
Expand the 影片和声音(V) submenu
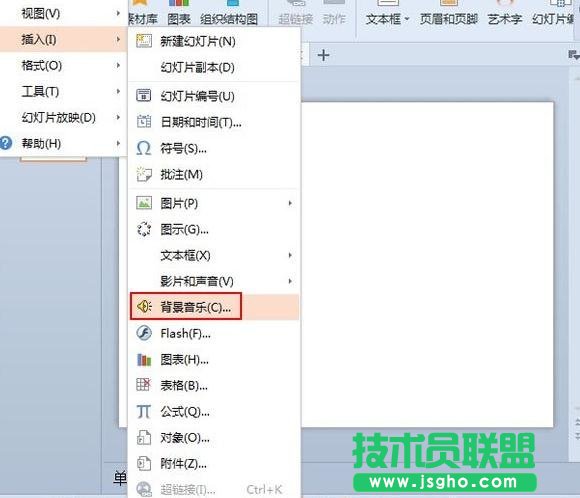point(214,281)
